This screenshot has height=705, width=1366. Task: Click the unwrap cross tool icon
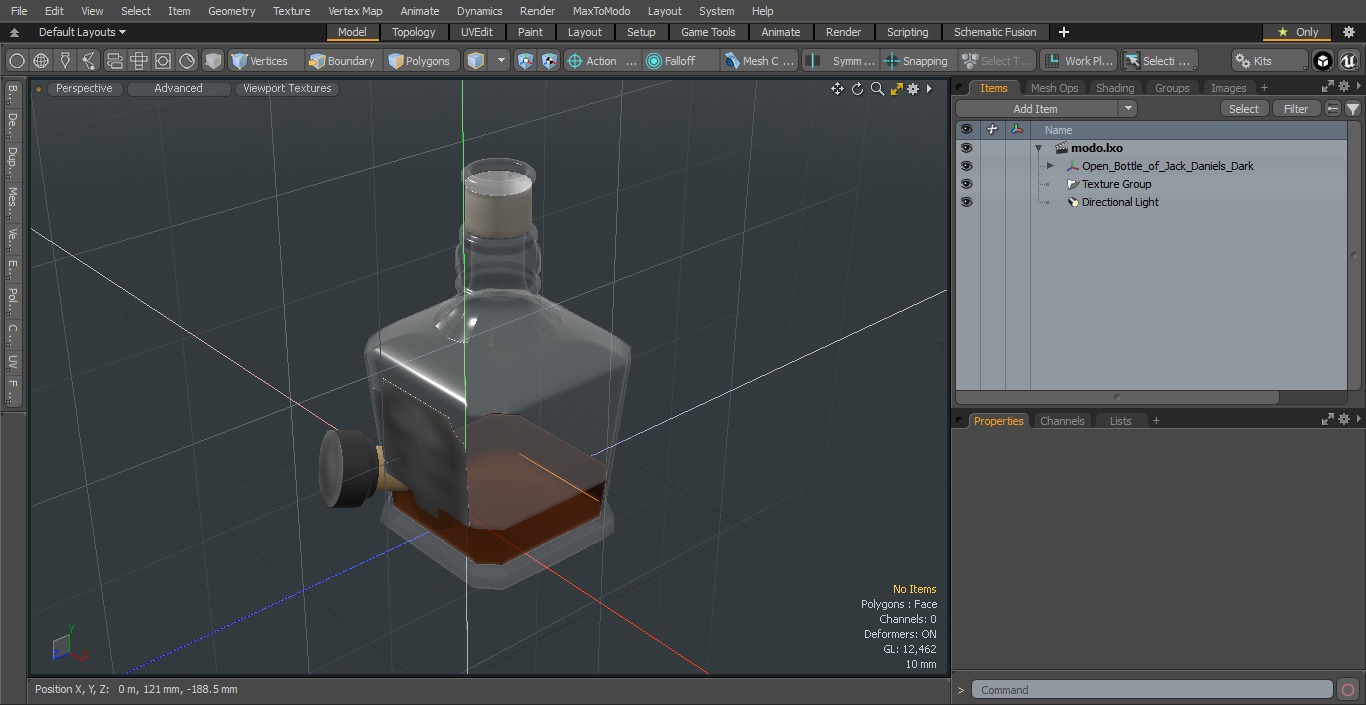(139, 61)
